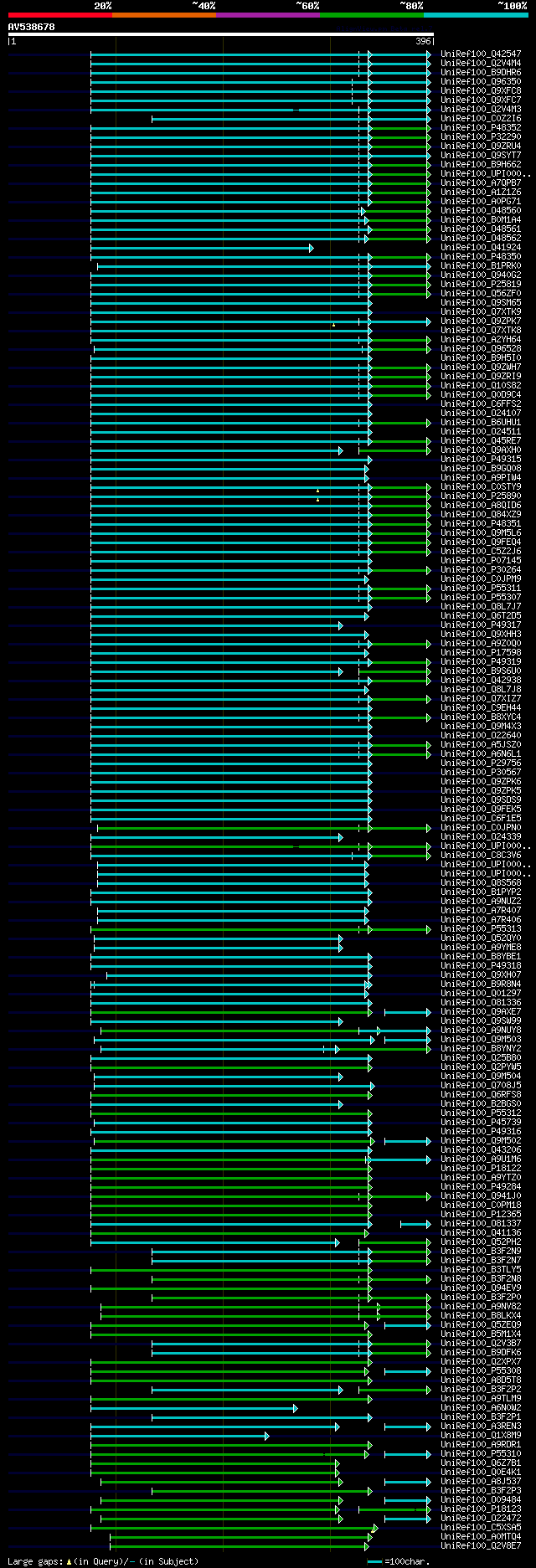Click the UniRef100_P48352 hit label
The width and height of the screenshot is (536, 1568).
pos(481,127)
